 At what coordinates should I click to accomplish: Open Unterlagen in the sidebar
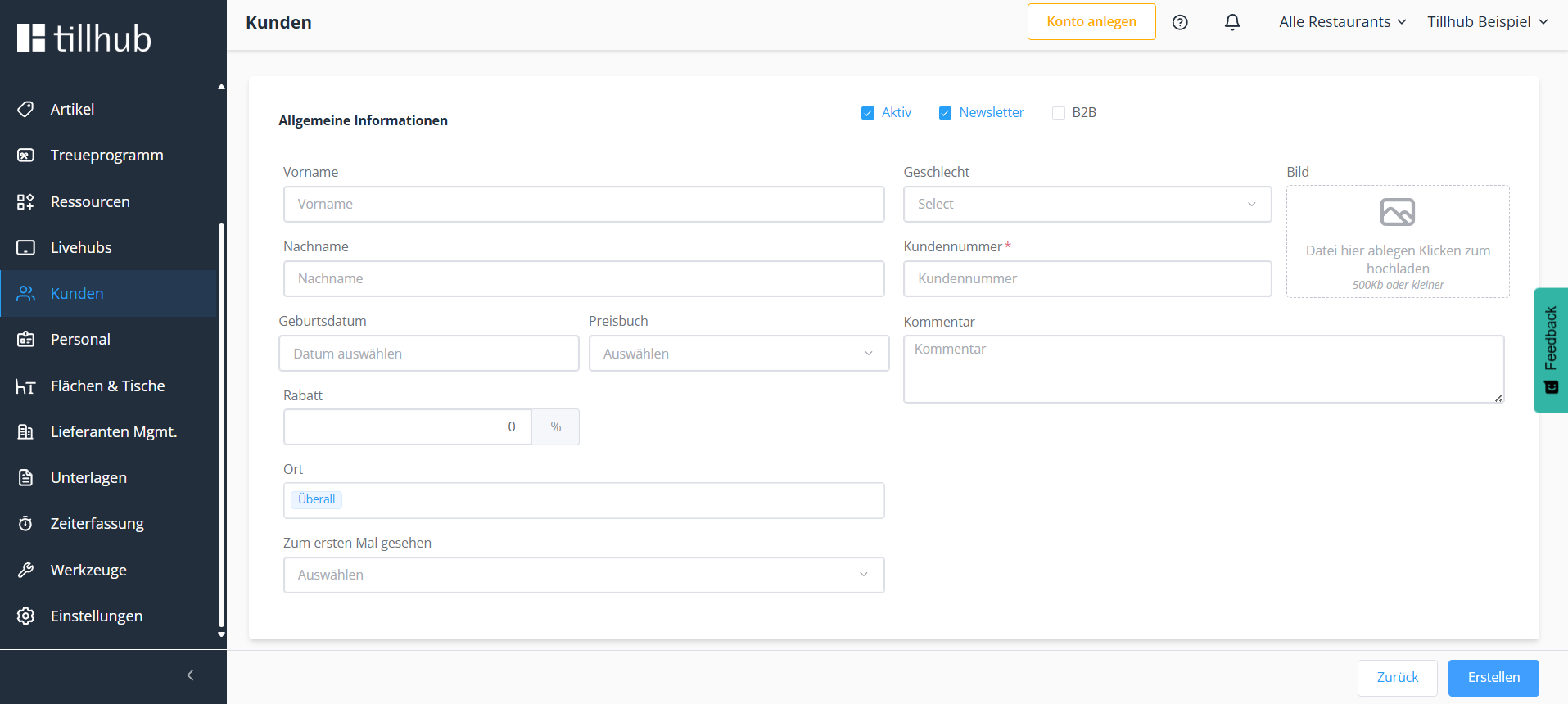(109, 477)
